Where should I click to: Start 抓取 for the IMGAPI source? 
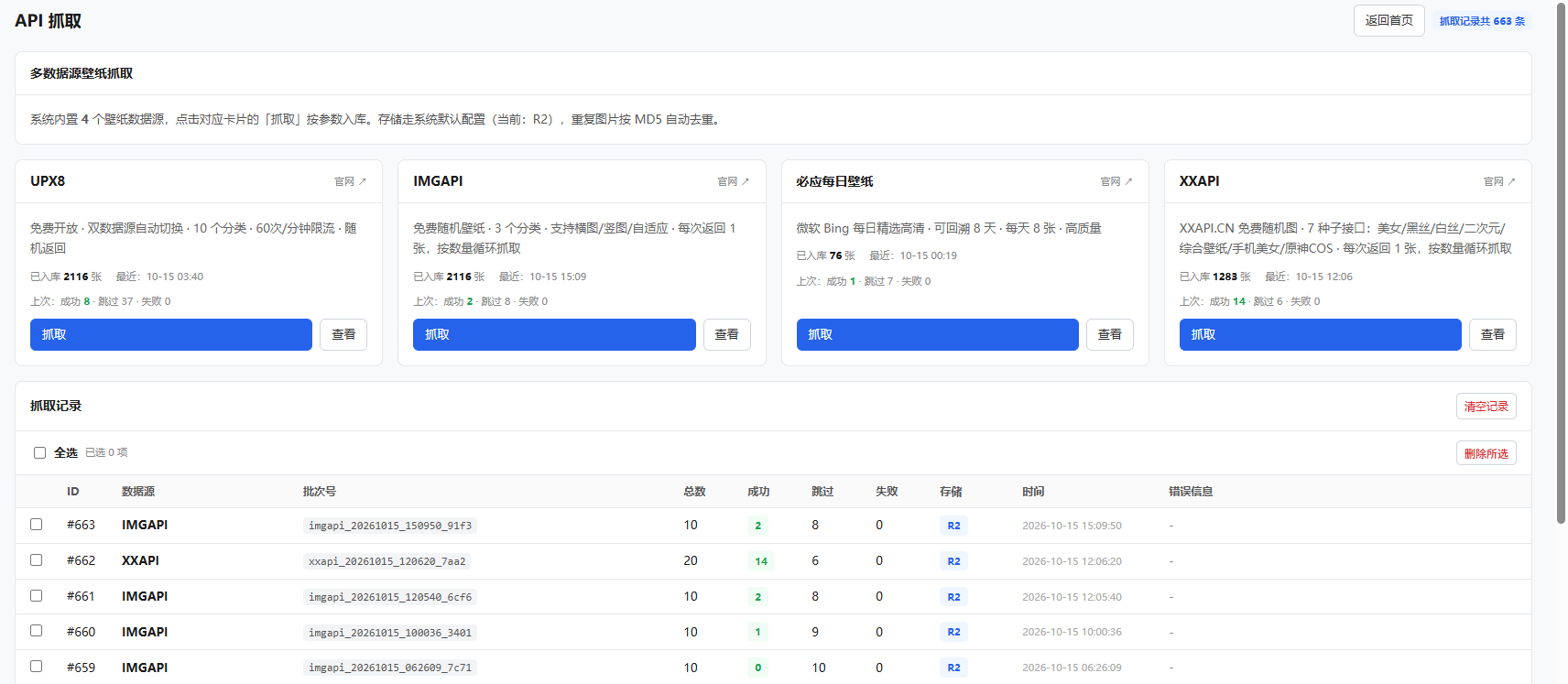pyautogui.click(x=554, y=334)
